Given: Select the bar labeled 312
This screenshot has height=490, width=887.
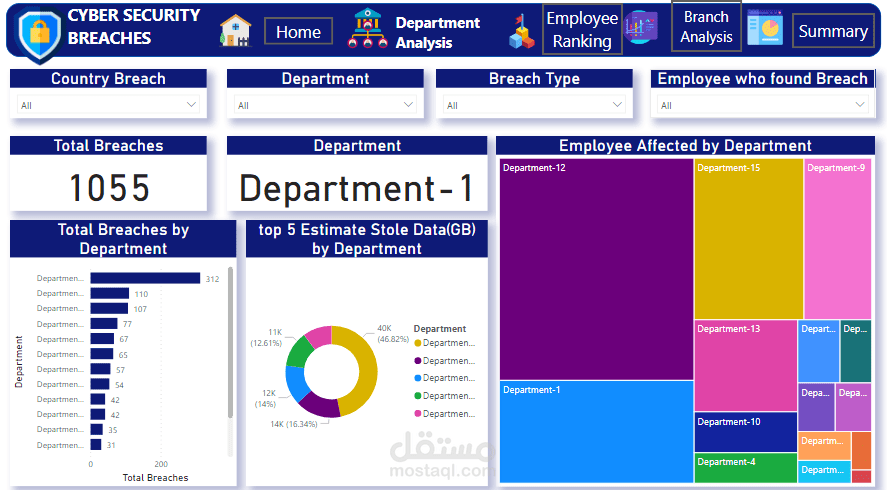Looking at the screenshot, I should click(145, 278).
